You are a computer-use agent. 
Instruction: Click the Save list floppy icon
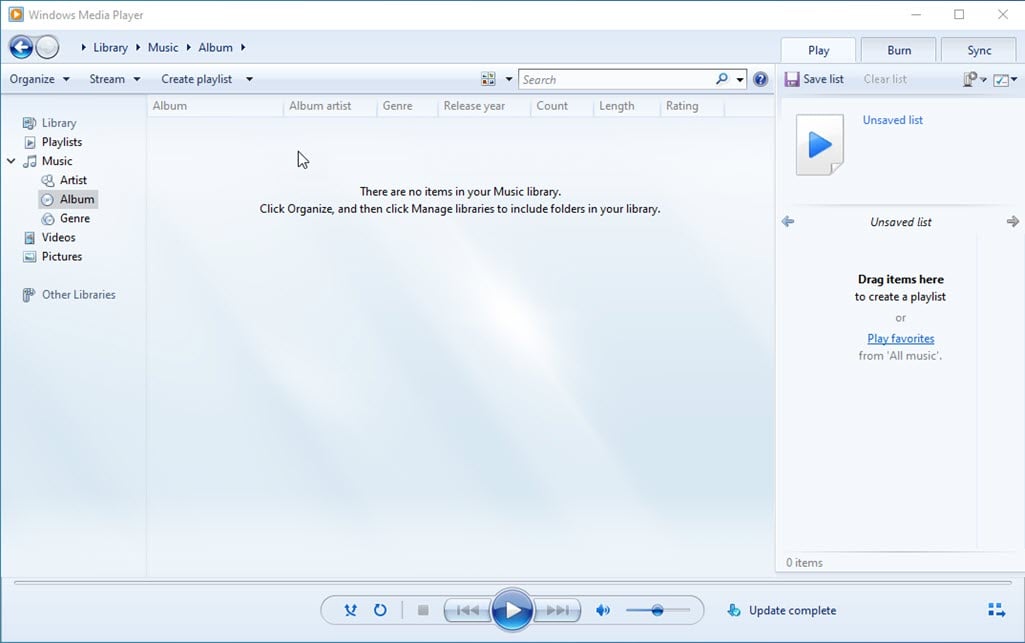click(x=792, y=79)
